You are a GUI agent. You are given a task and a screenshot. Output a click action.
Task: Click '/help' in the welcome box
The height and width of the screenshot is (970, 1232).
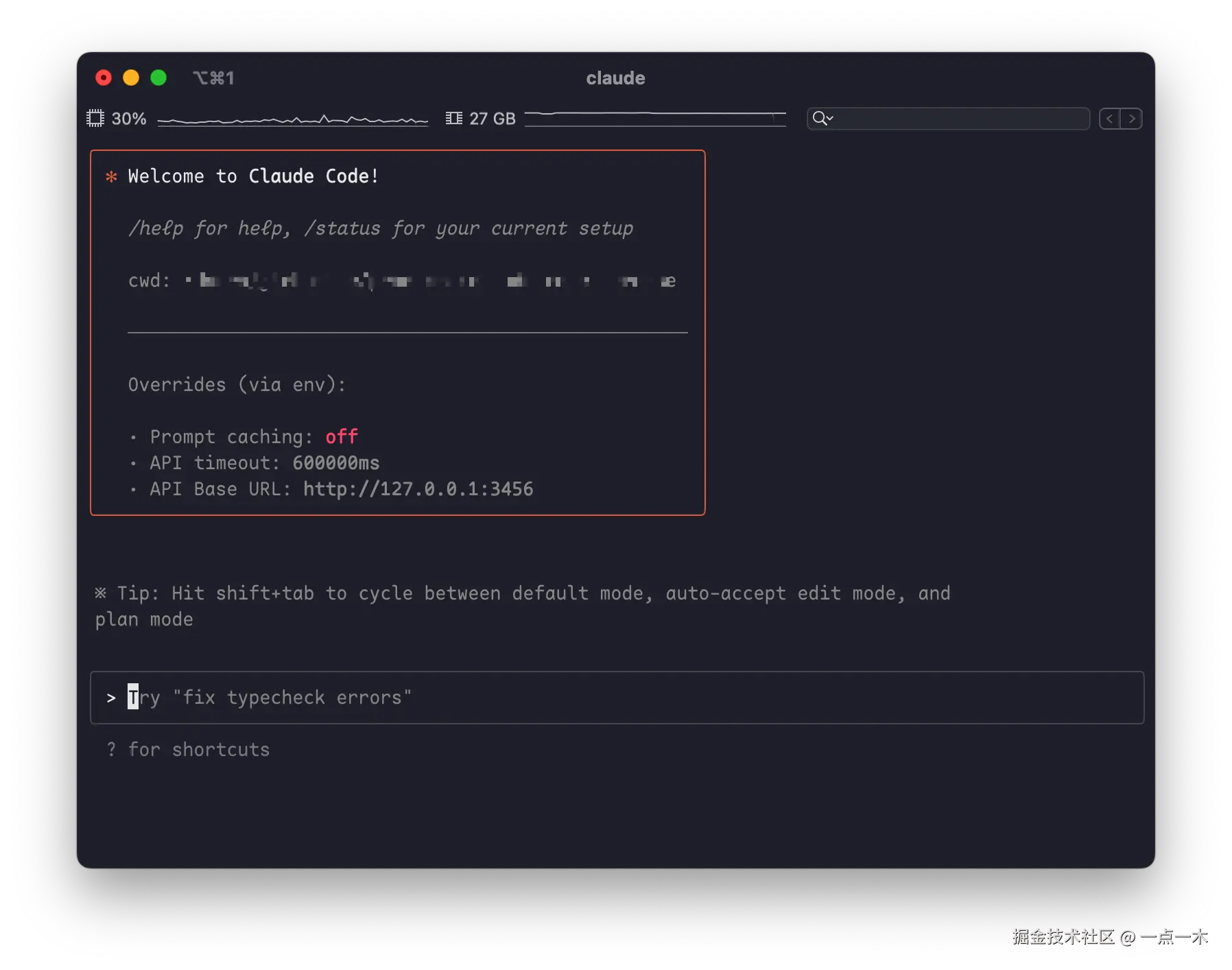click(x=156, y=228)
